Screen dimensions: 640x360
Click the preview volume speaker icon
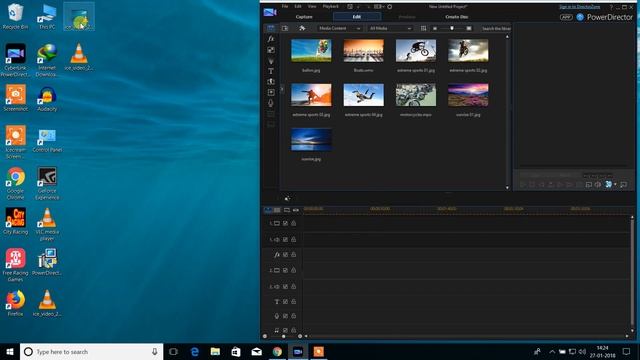coord(598,184)
